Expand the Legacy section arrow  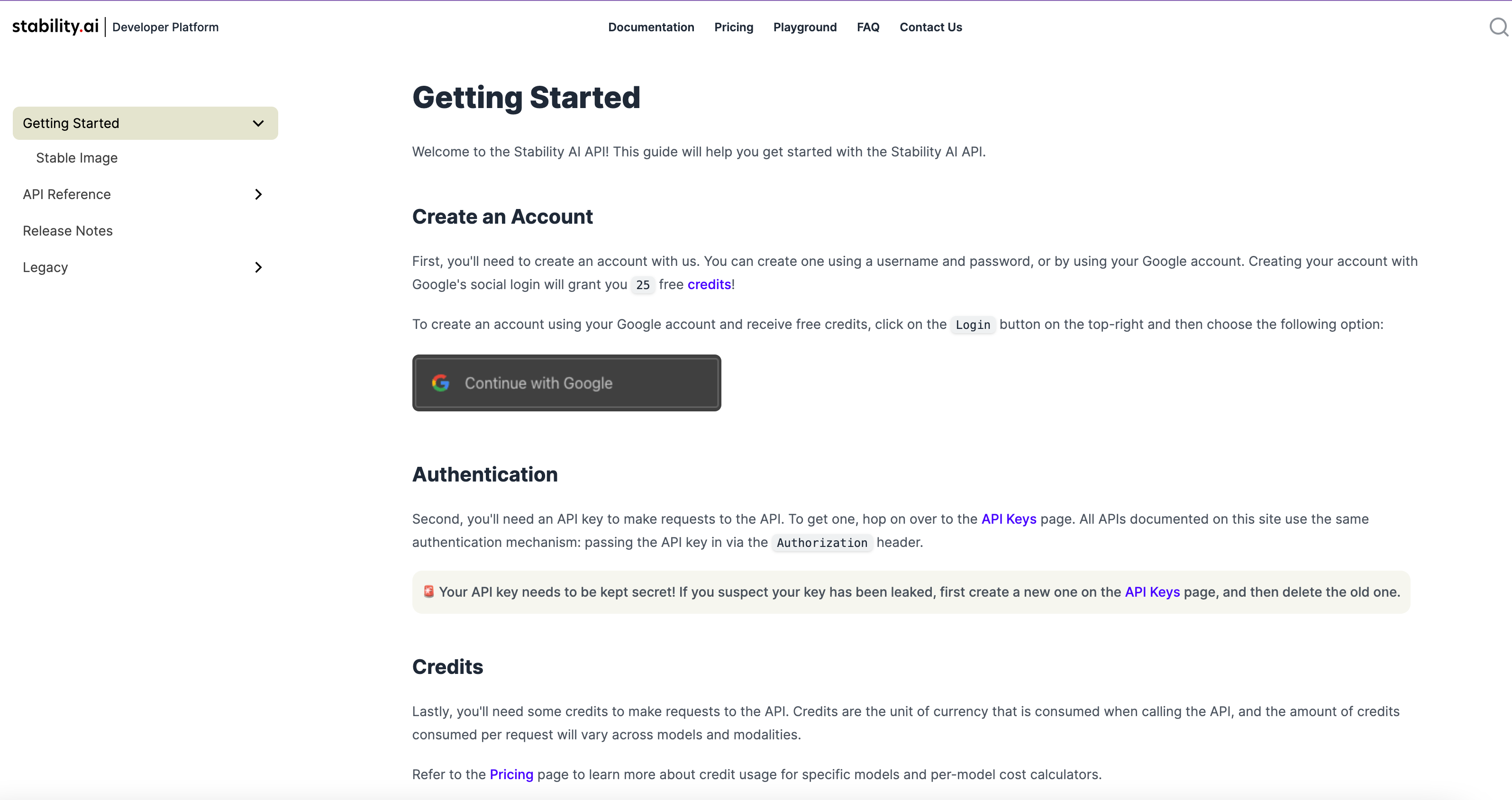tap(258, 268)
